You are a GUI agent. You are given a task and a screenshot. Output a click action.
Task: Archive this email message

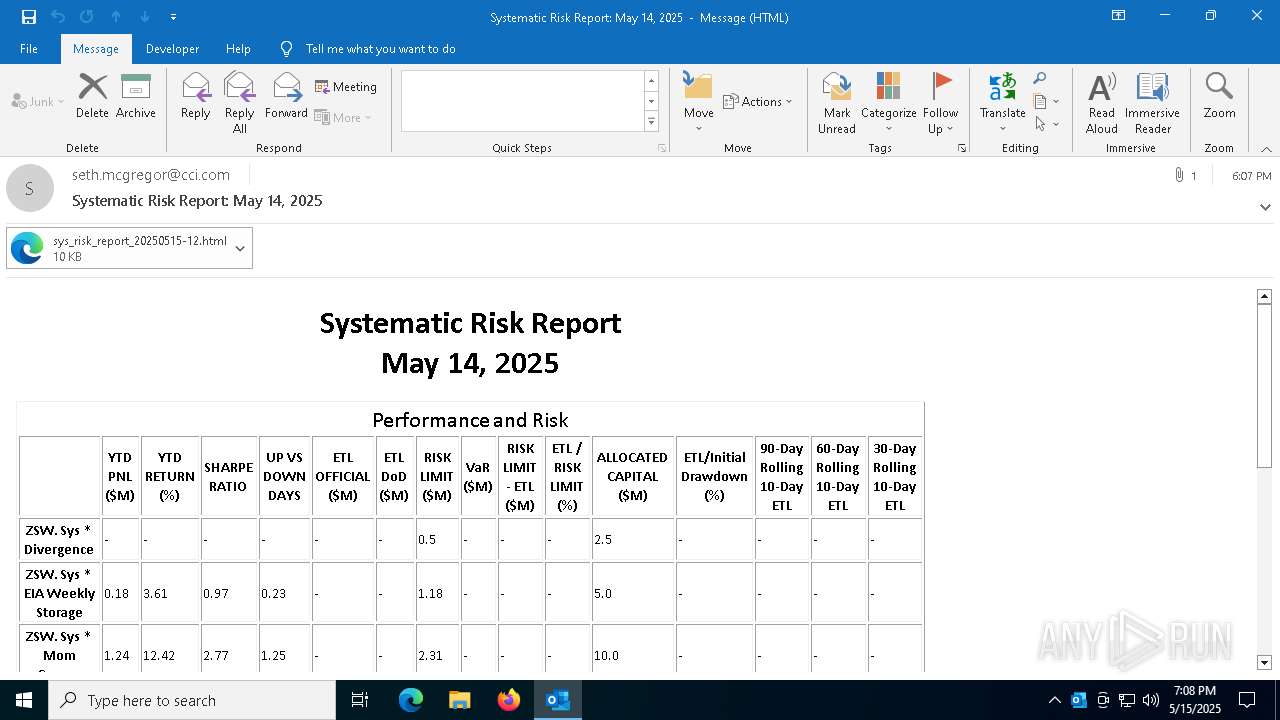pos(135,97)
